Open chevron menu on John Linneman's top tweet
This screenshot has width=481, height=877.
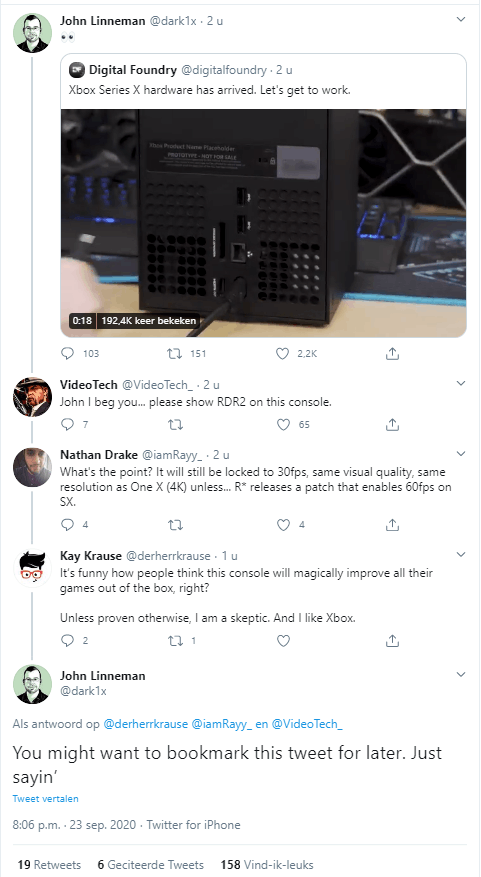point(461,20)
